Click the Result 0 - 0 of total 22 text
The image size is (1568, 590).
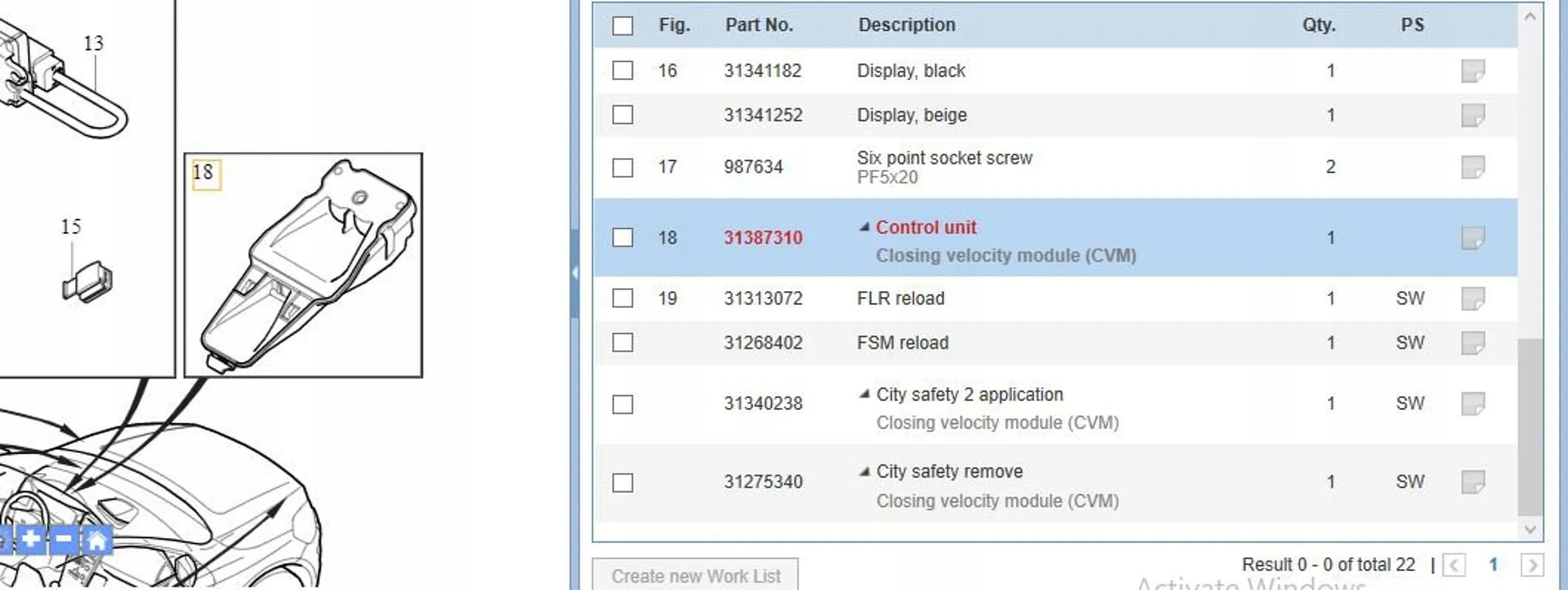tap(1328, 564)
